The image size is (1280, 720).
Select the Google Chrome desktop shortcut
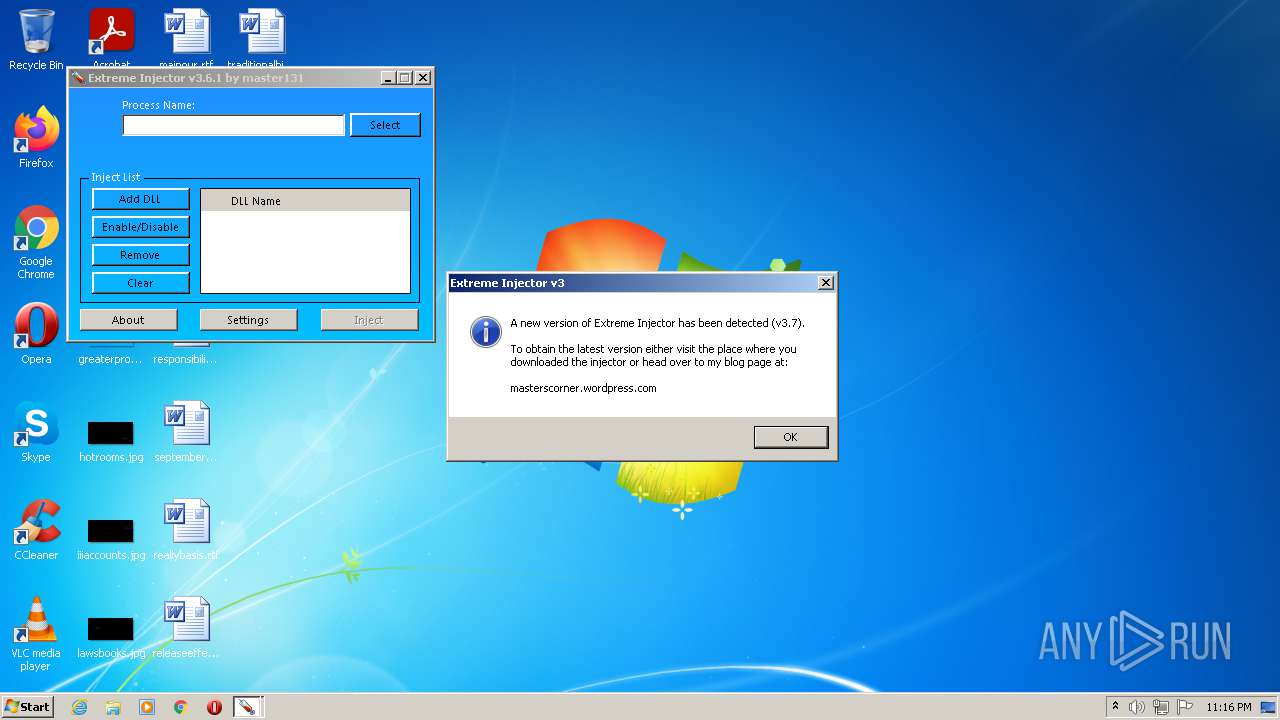[x=36, y=242]
